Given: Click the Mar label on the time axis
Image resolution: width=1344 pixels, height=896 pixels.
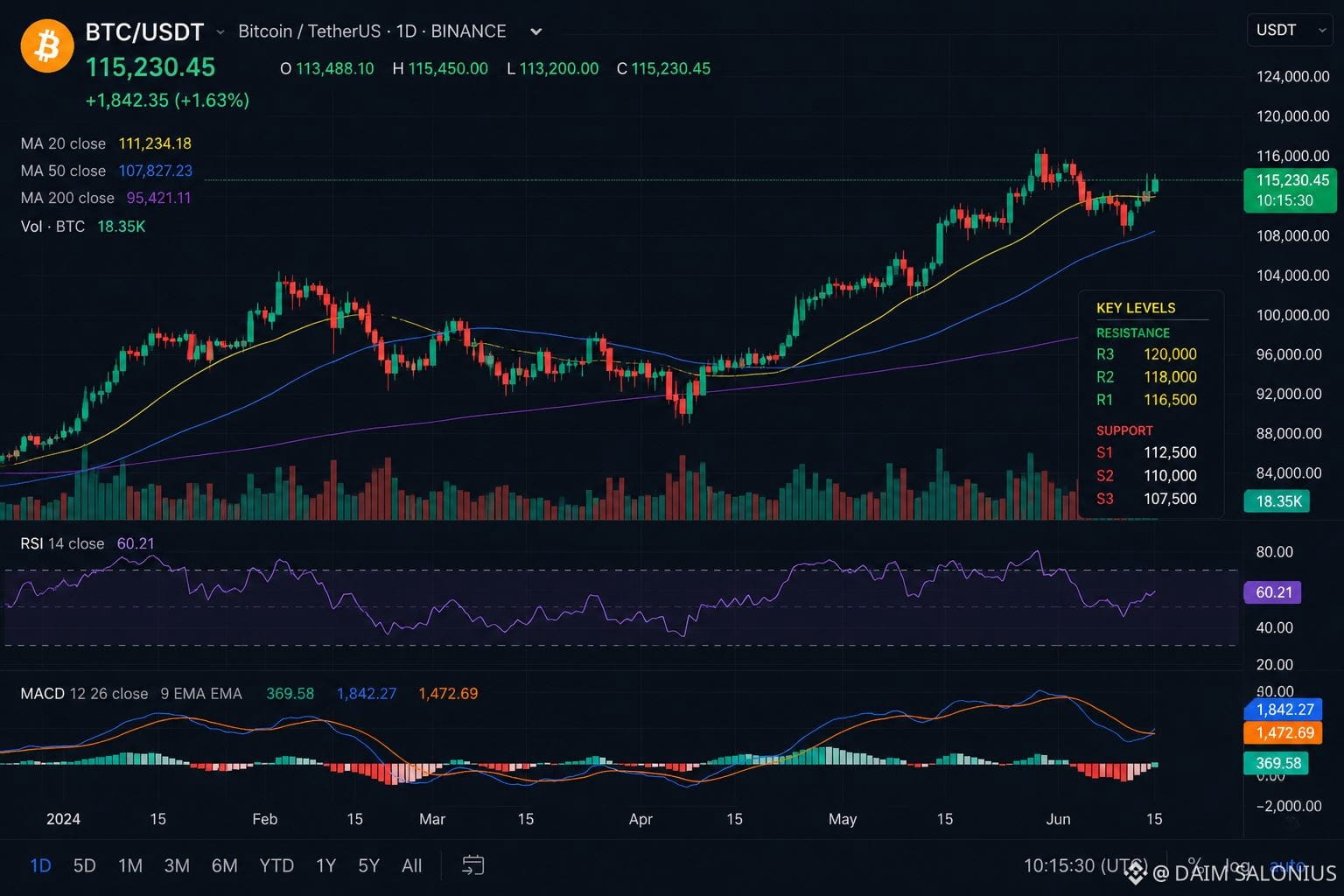Looking at the screenshot, I should tap(432, 819).
